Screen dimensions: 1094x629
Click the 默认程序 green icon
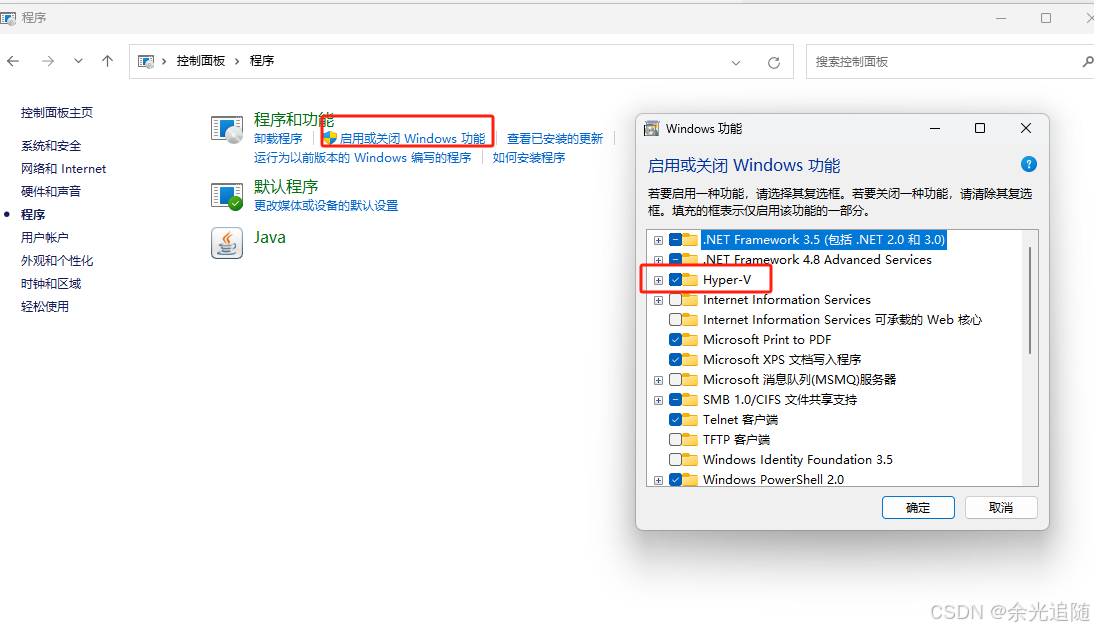227,193
